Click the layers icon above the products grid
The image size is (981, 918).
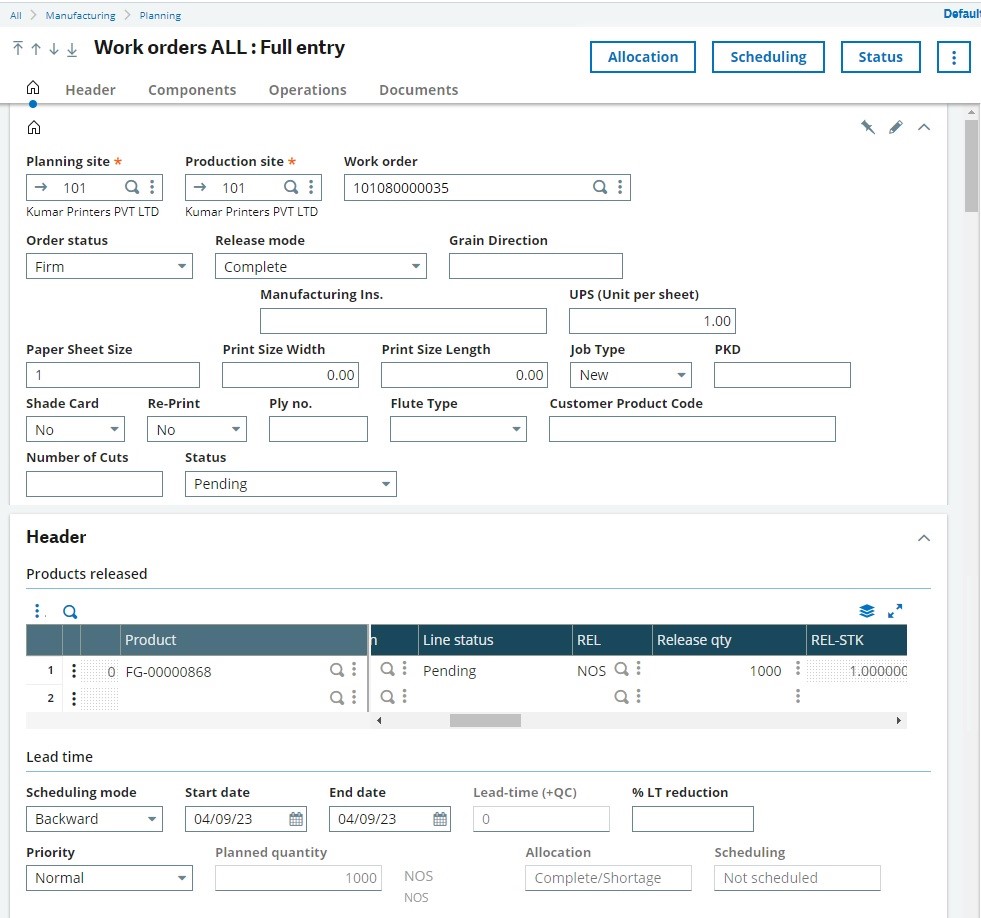867,611
